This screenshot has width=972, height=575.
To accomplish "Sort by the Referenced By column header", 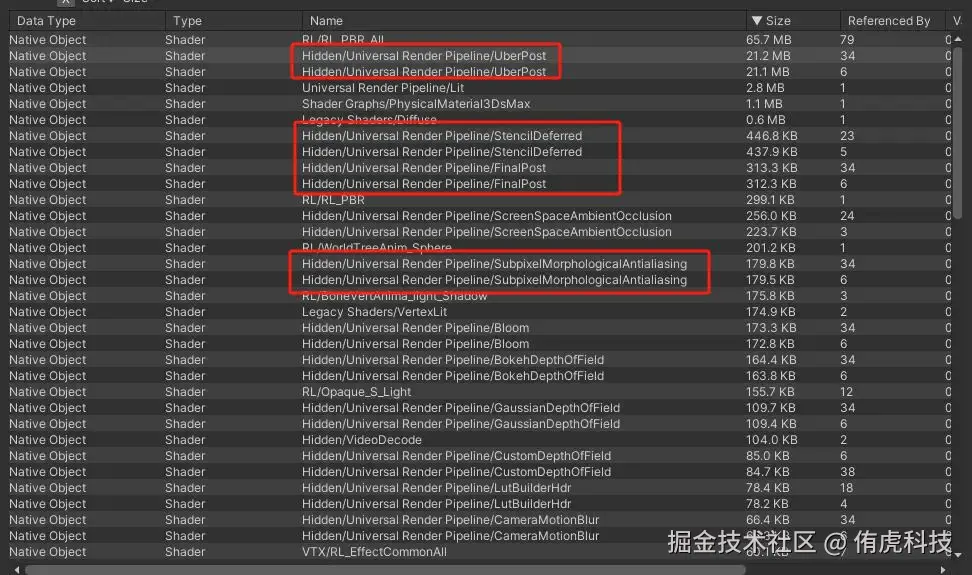I will 889,20.
